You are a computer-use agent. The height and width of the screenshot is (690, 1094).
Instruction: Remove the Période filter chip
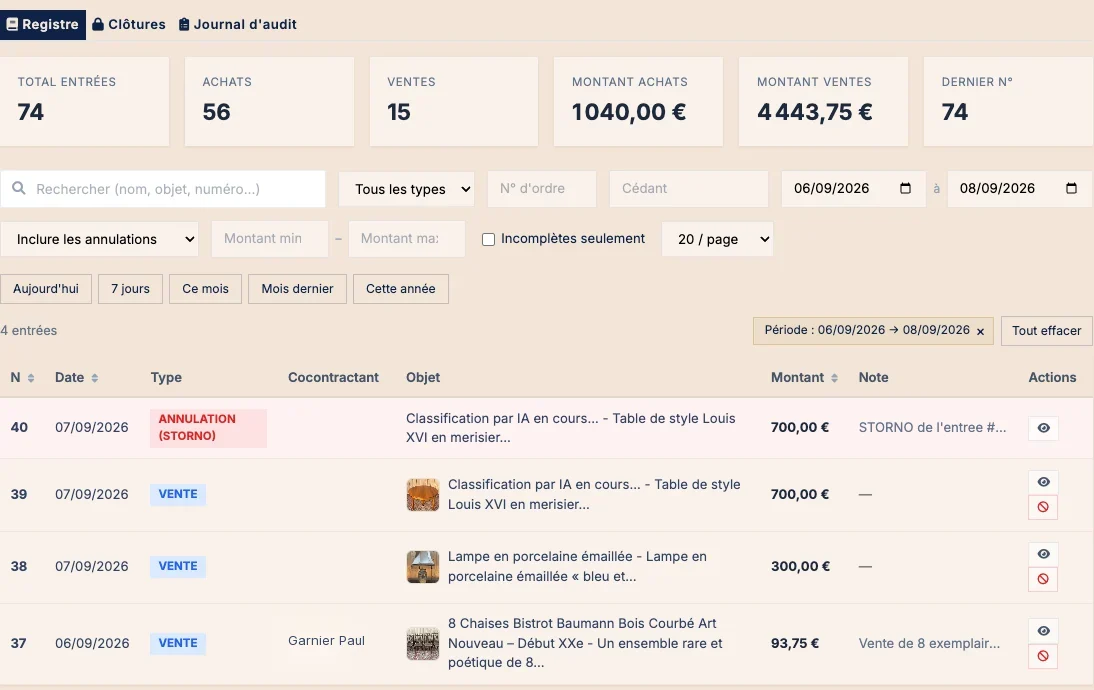pyautogui.click(x=980, y=331)
